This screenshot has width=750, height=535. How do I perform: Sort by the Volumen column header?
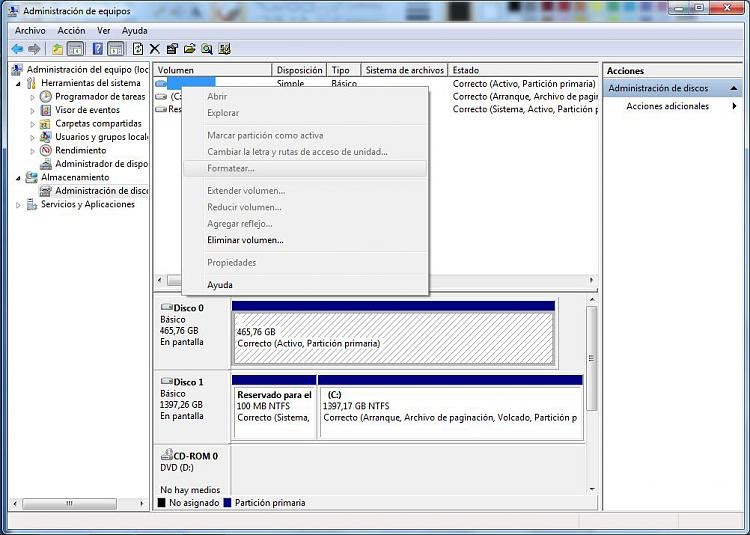coord(212,70)
